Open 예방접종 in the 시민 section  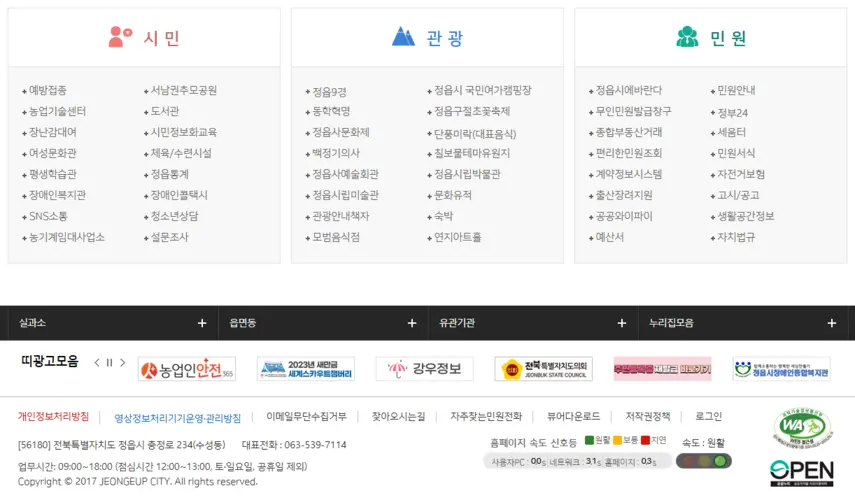click(x=47, y=91)
